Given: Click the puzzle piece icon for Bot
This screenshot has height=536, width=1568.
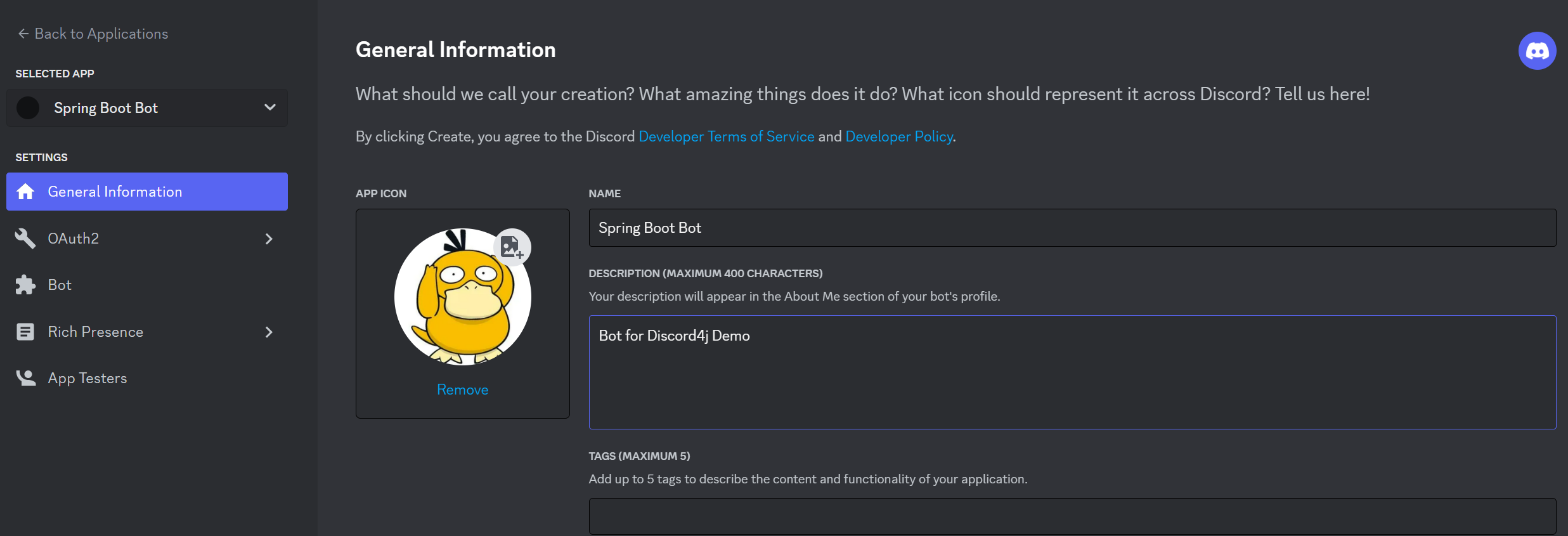Looking at the screenshot, I should point(25,285).
